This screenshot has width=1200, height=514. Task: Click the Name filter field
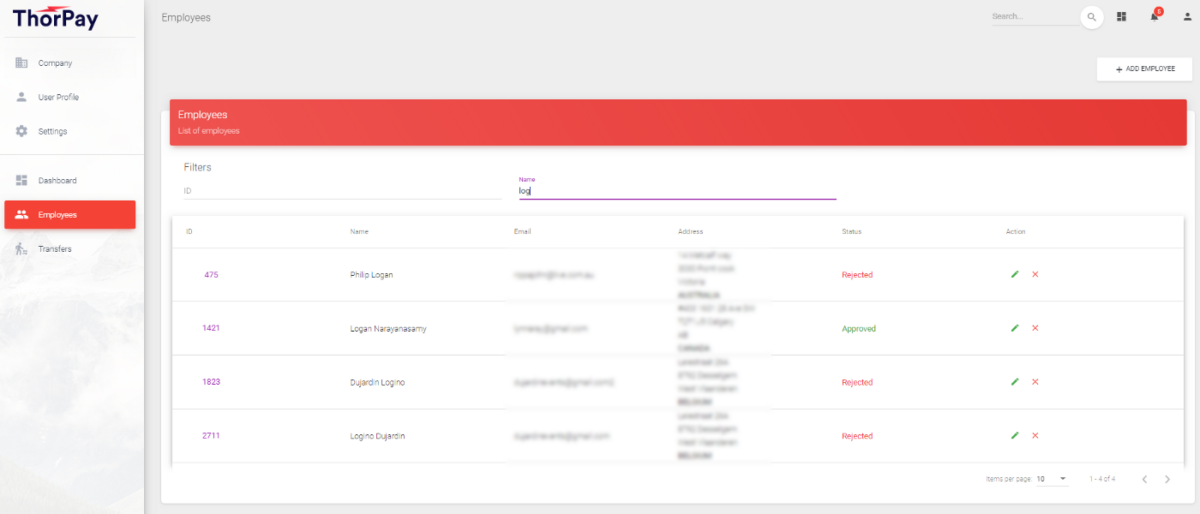[677, 190]
